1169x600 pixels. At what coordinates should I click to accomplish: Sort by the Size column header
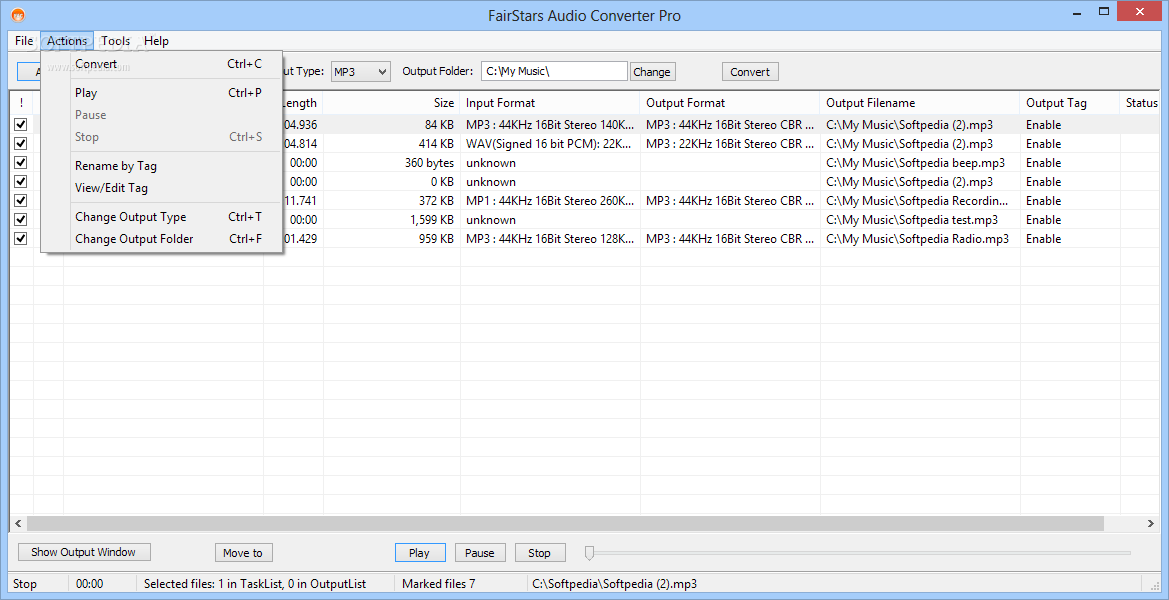[x=391, y=103]
